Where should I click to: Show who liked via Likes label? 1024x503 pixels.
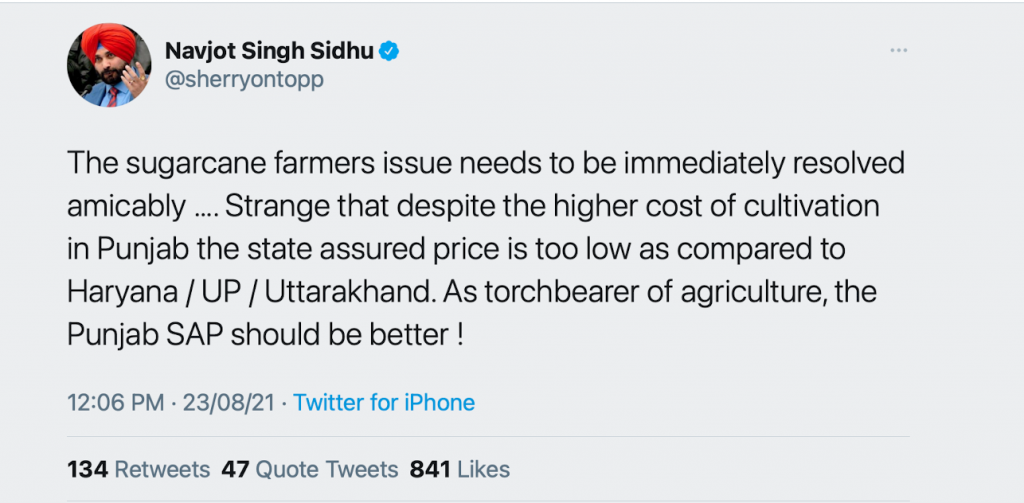point(484,469)
